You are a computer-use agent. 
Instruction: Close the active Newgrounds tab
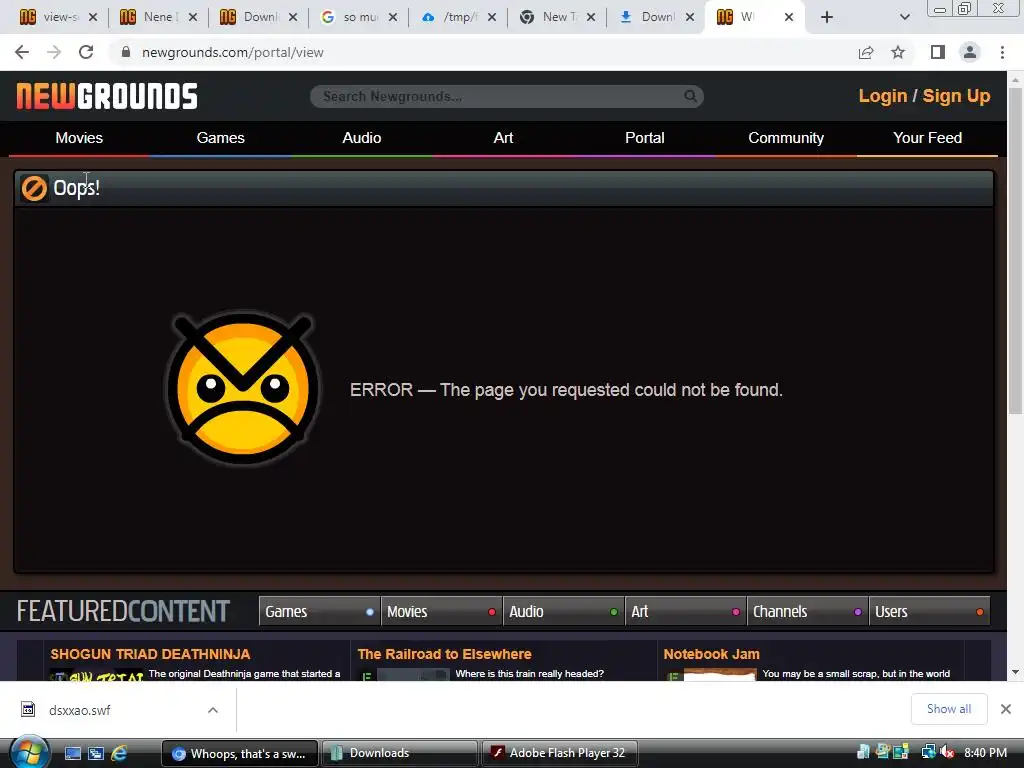(789, 17)
